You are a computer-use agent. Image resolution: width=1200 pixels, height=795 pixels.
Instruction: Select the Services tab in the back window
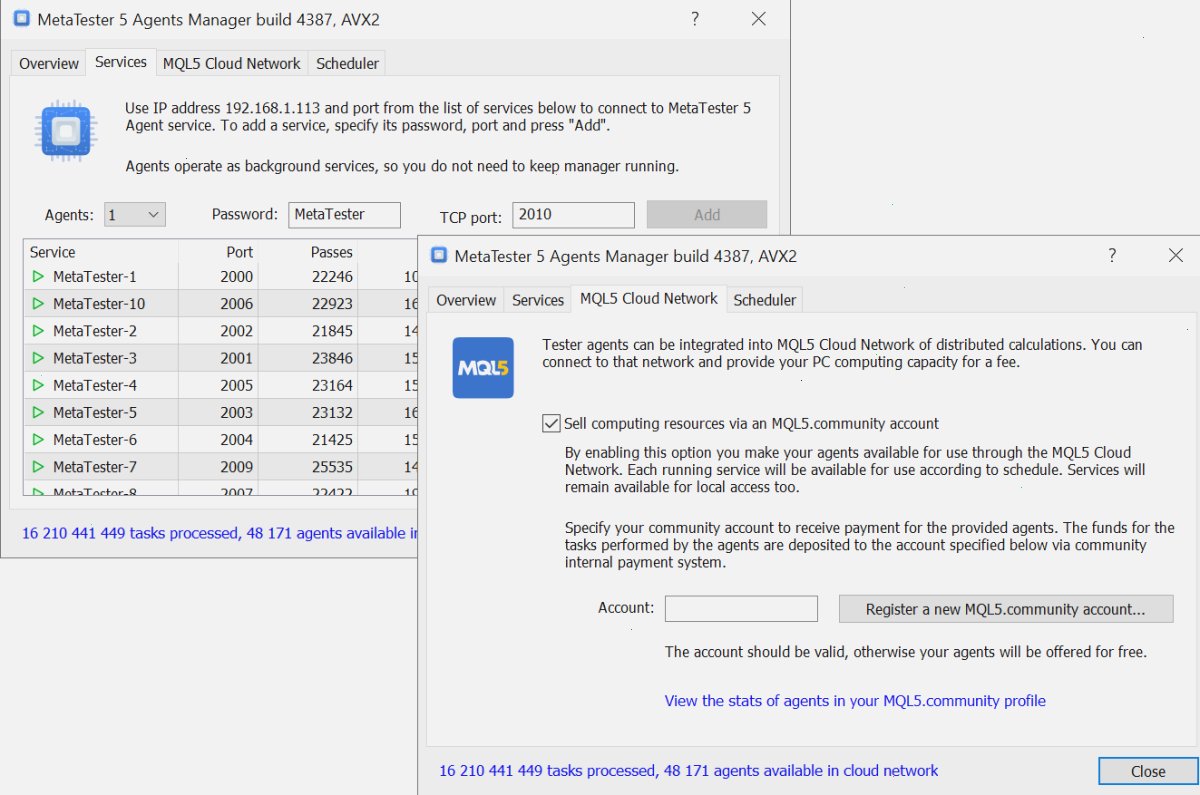click(121, 62)
